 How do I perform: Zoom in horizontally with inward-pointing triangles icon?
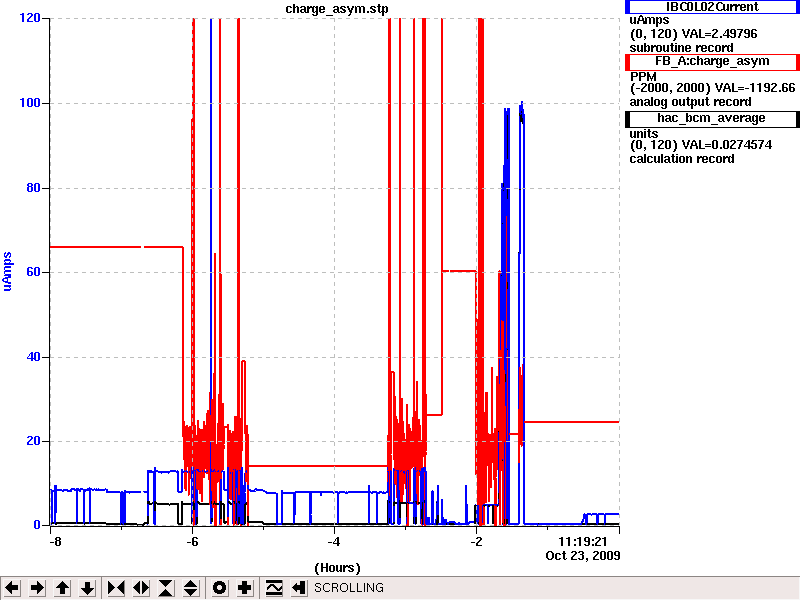point(116,588)
